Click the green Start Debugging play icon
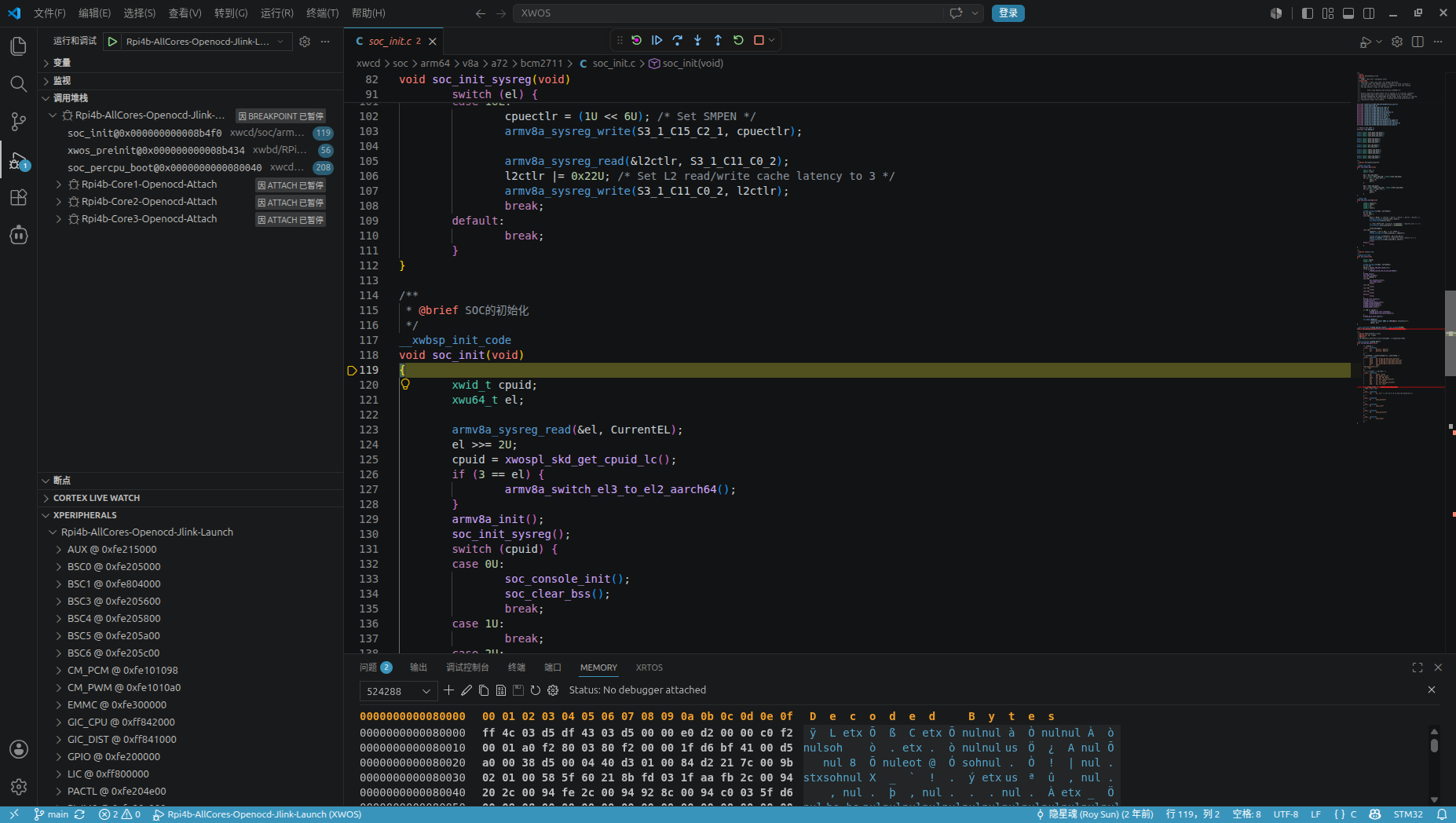The height and width of the screenshot is (823, 1456). (113, 42)
